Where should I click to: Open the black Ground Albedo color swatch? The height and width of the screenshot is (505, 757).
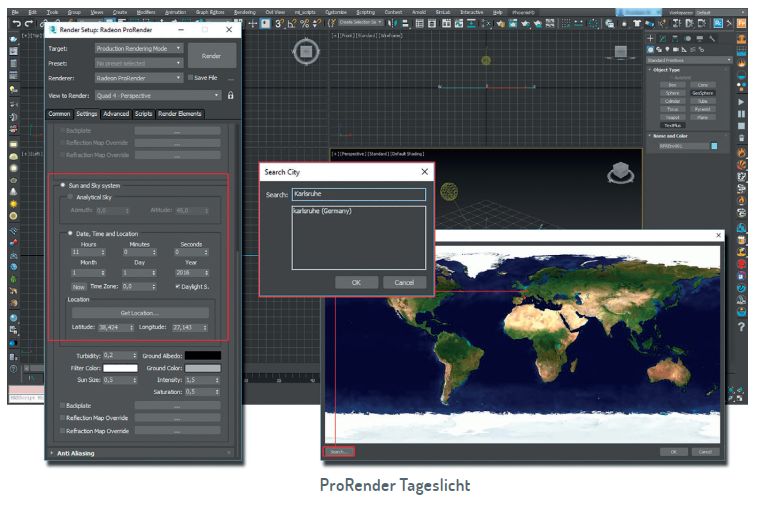[203, 355]
